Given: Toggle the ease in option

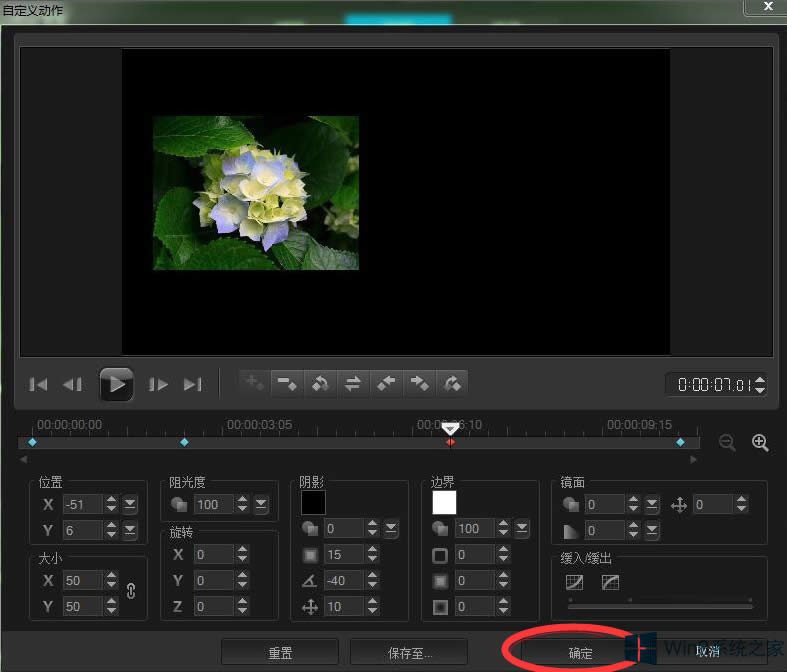Looking at the screenshot, I should 574,582.
